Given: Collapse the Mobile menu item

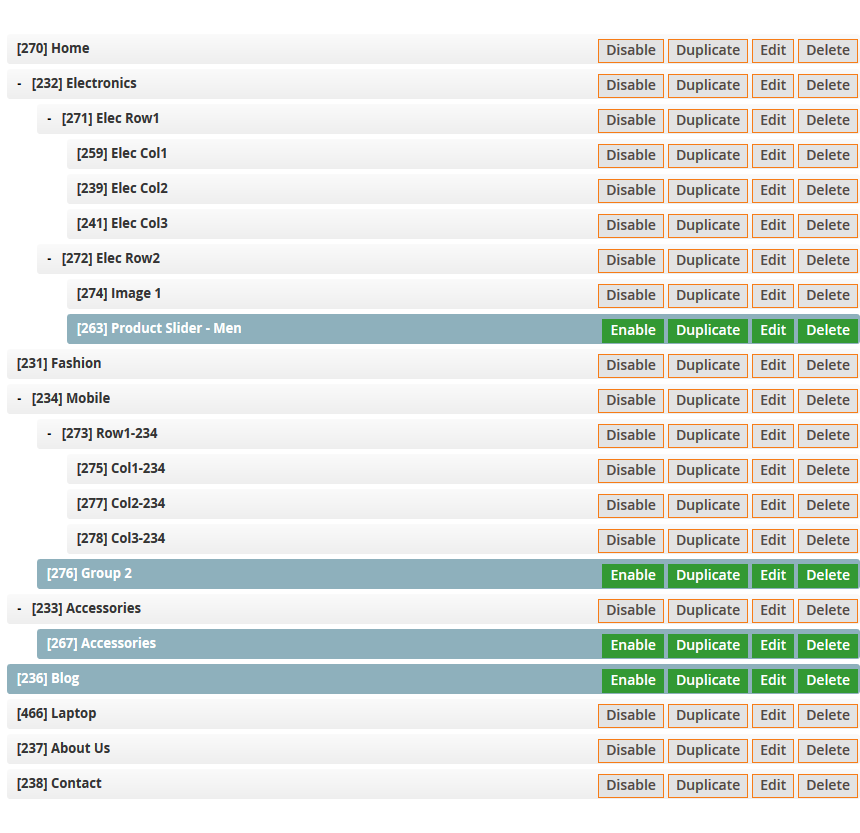Looking at the screenshot, I should [19, 399].
